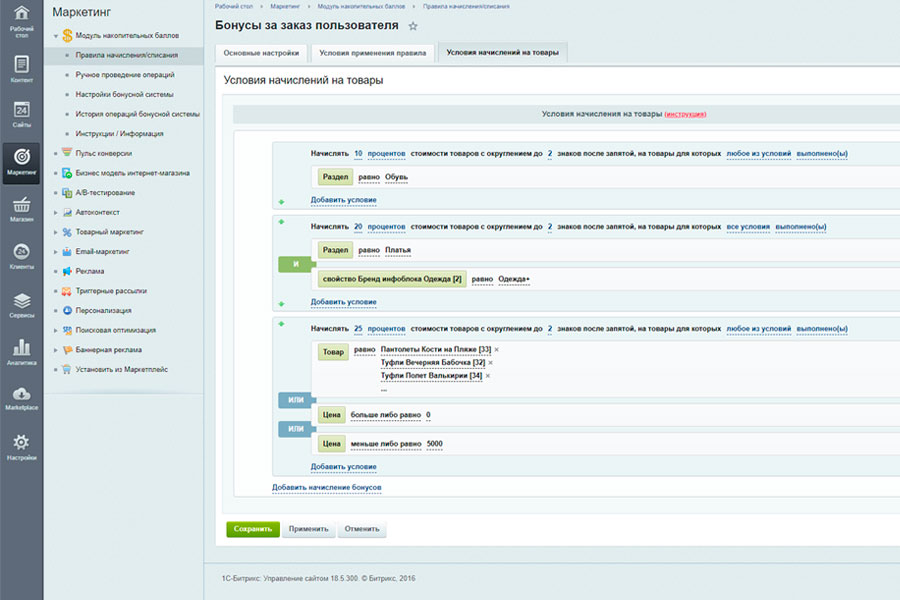Viewport: 900px width, 600px height.
Task: Open Marketplace cloud icon
Action: (x=21, y=397)
